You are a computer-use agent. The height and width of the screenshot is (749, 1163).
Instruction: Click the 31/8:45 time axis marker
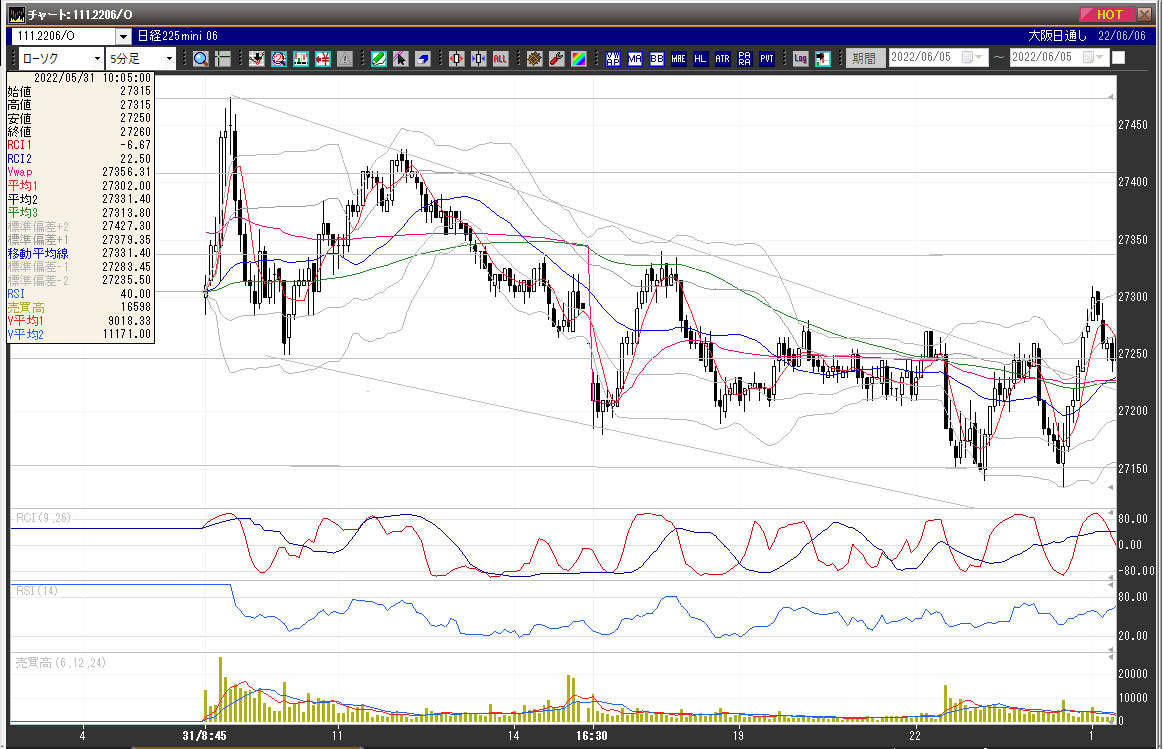(205, 736)
